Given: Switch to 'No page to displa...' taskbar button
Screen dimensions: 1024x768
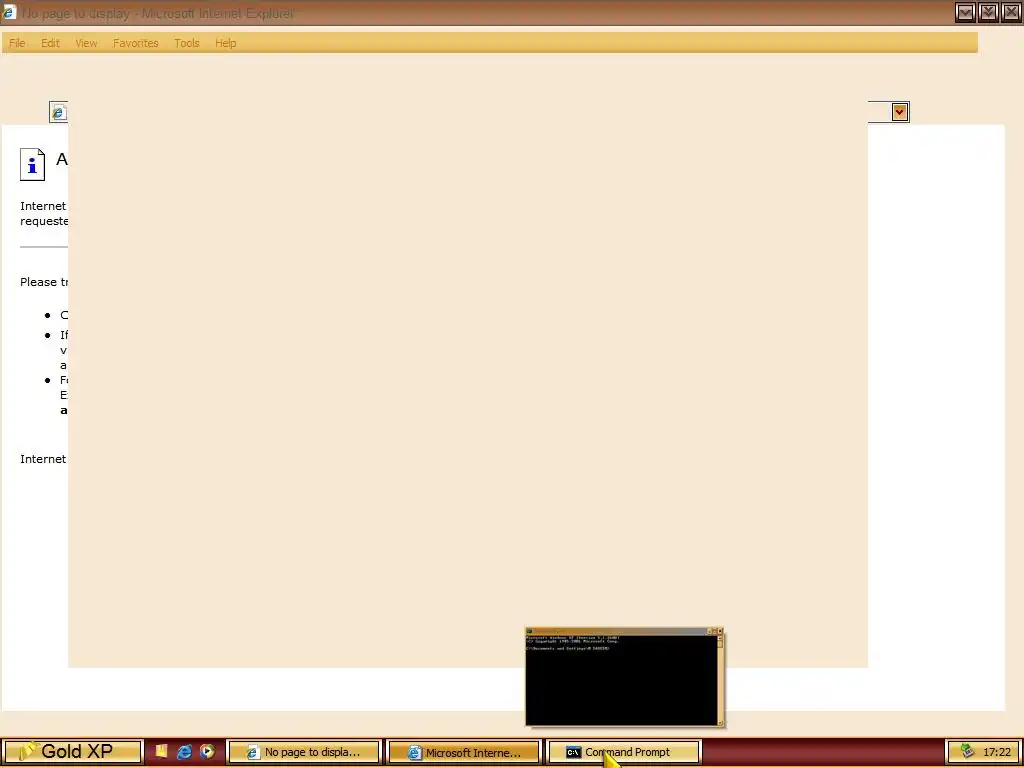Looking at the screenshot, I should pos(304,752).
